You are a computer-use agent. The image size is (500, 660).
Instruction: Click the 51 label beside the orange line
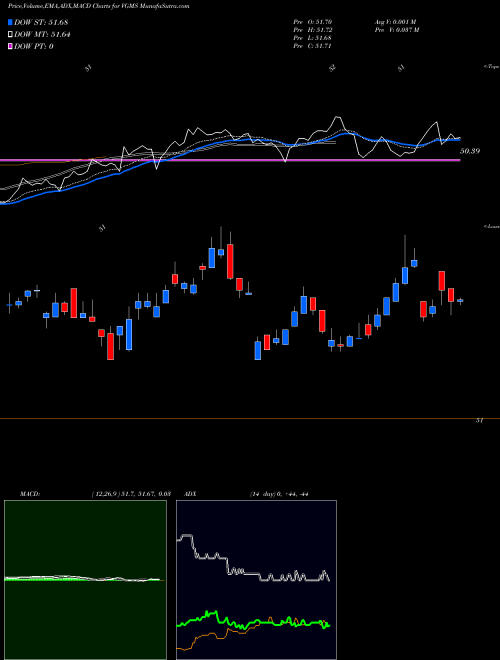click(479, 420)
